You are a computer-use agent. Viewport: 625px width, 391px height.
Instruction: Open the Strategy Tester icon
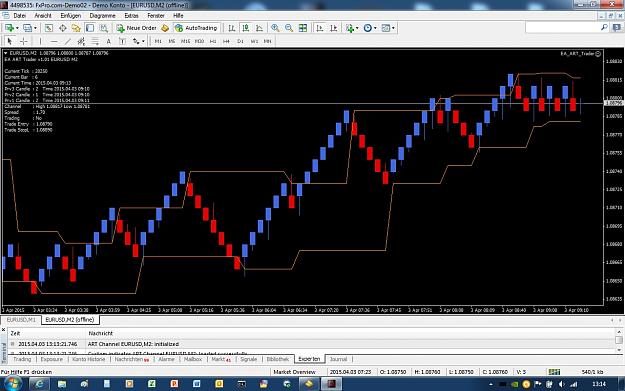104,28
